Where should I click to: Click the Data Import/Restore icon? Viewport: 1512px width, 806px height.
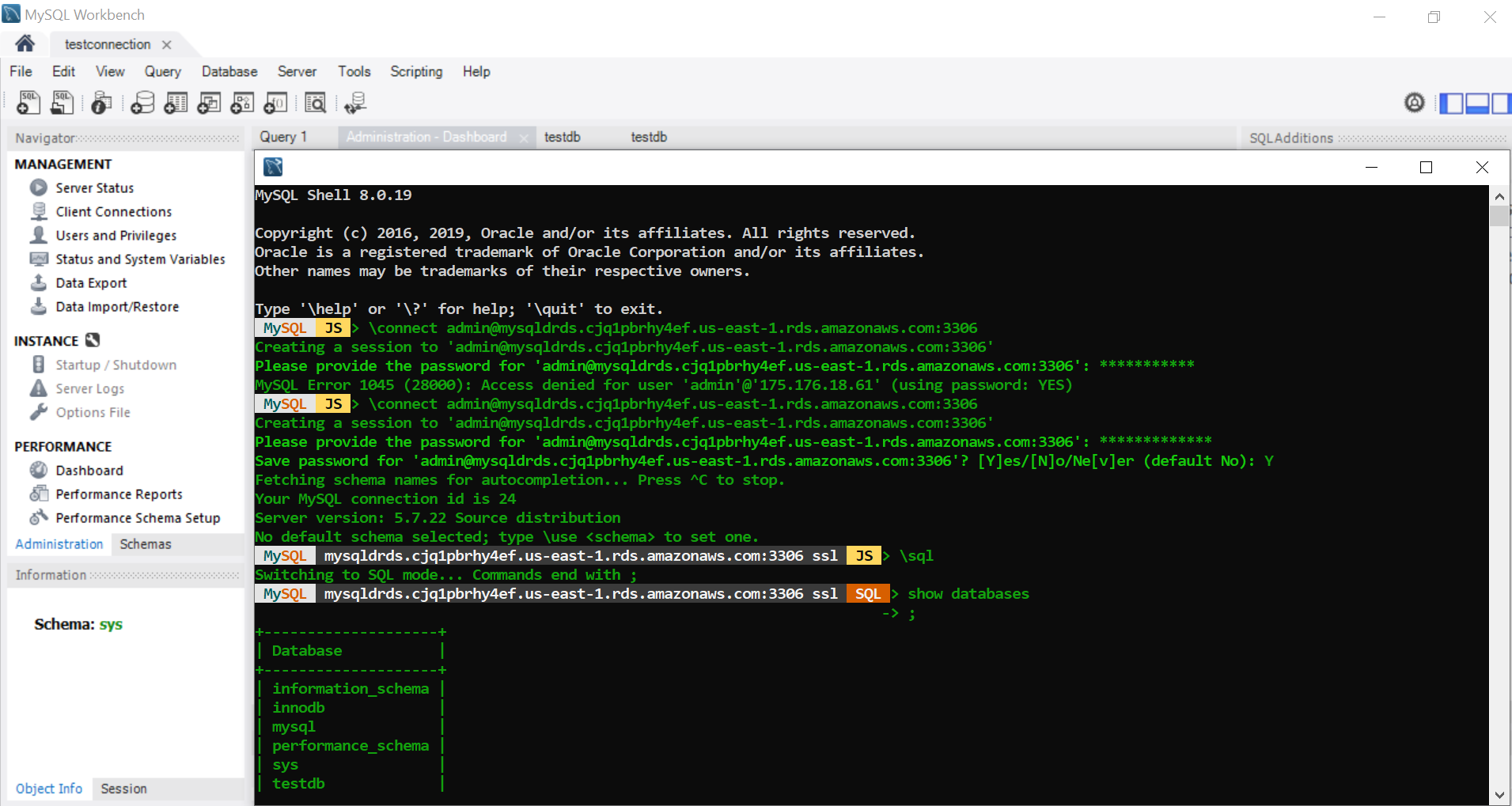39,306
